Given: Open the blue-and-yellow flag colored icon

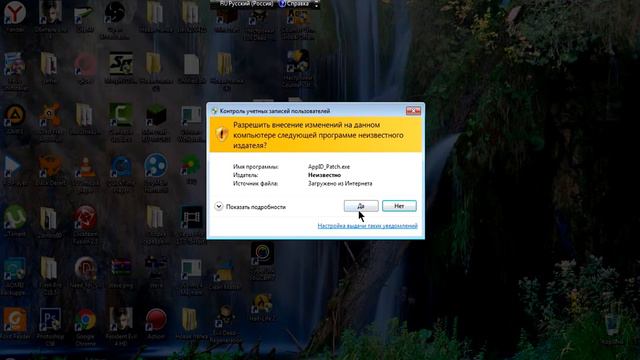Looking at the screenshot, I should pyautogui.click(x=224, y=269).
